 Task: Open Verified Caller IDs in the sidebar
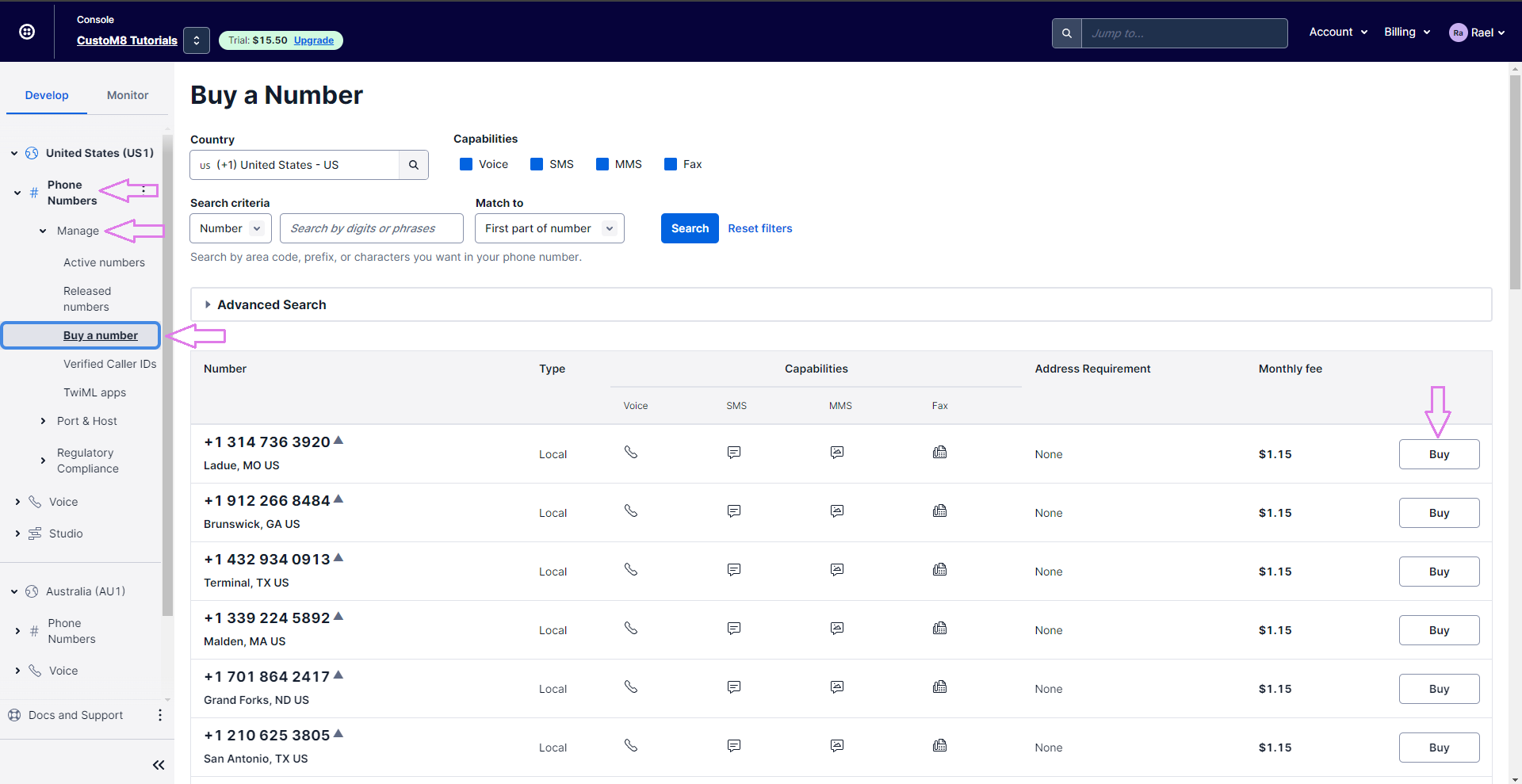coord(110,364)
